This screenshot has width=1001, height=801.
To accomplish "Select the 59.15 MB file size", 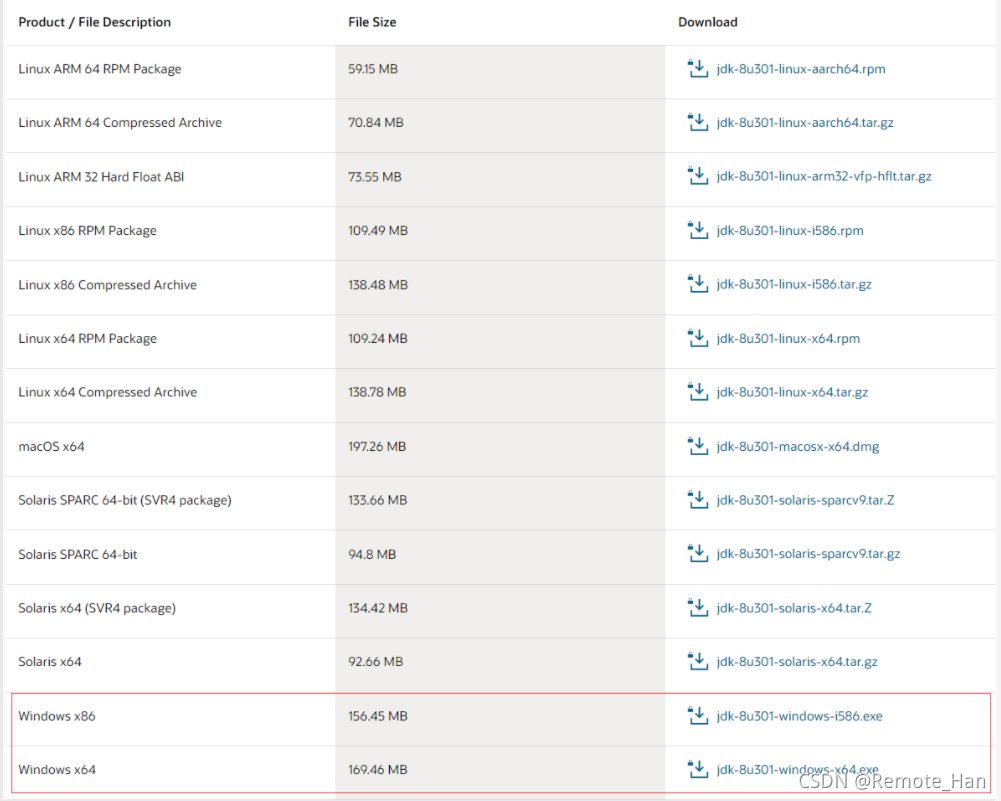I will 373,69.
